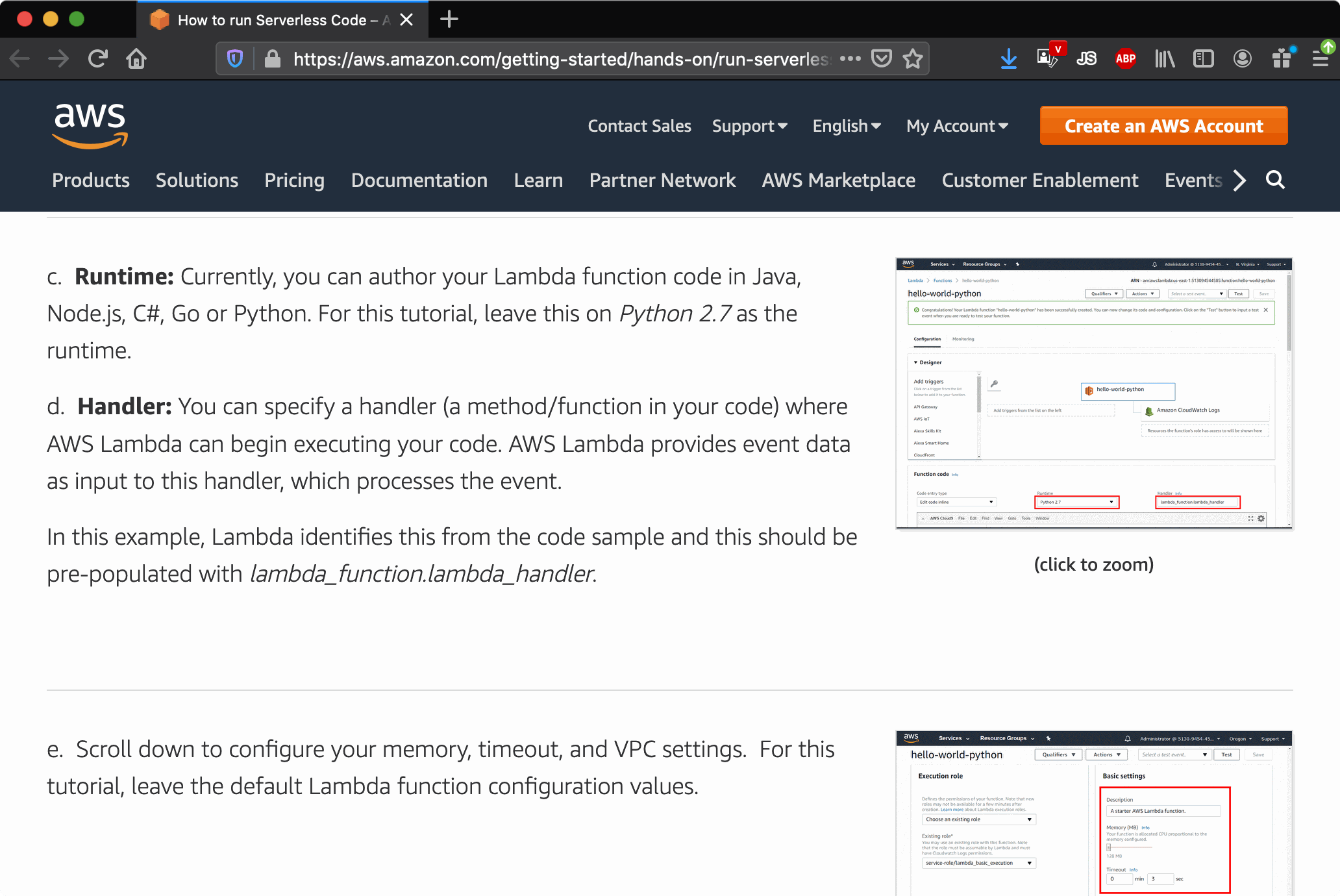Viewport: 1340px width, 896px height.
Task: Zoom the hello-world-python Designer screenshot thumbnail
Action: click(x=1093, y=393)
